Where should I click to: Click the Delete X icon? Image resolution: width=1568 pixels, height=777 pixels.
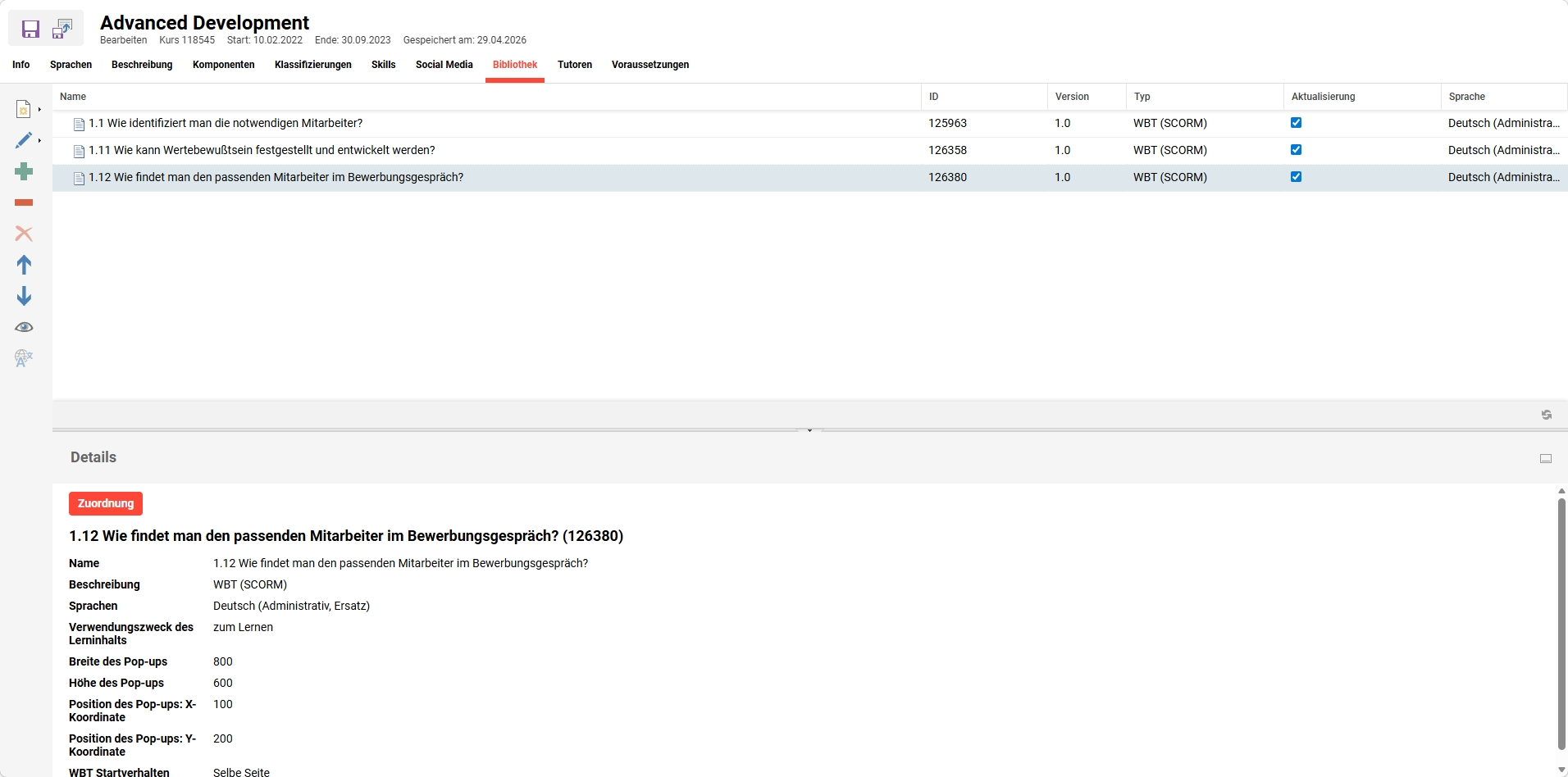click(24, 234)
